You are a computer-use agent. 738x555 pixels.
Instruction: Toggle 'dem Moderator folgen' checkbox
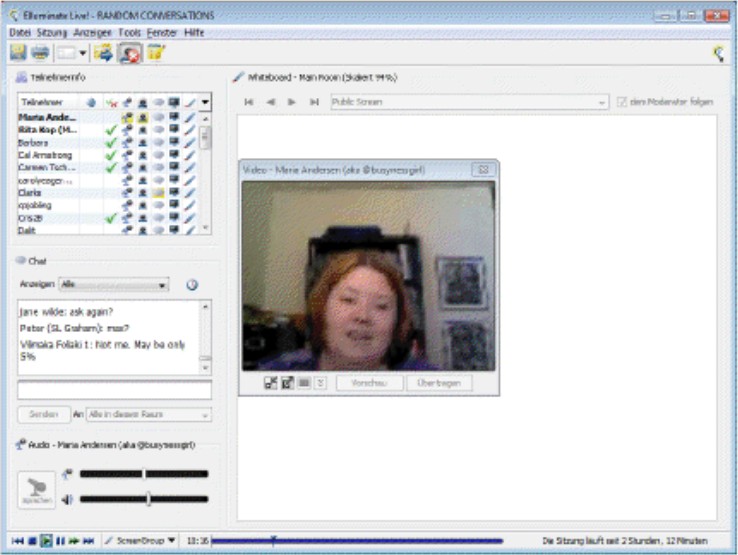pyautogui.click(x=623, y=102)
